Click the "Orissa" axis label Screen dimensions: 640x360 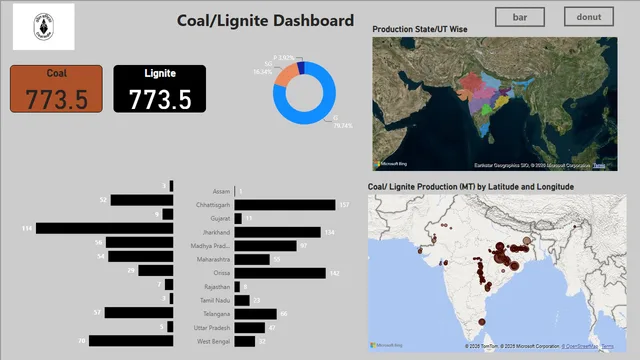[x=222, y=273]
